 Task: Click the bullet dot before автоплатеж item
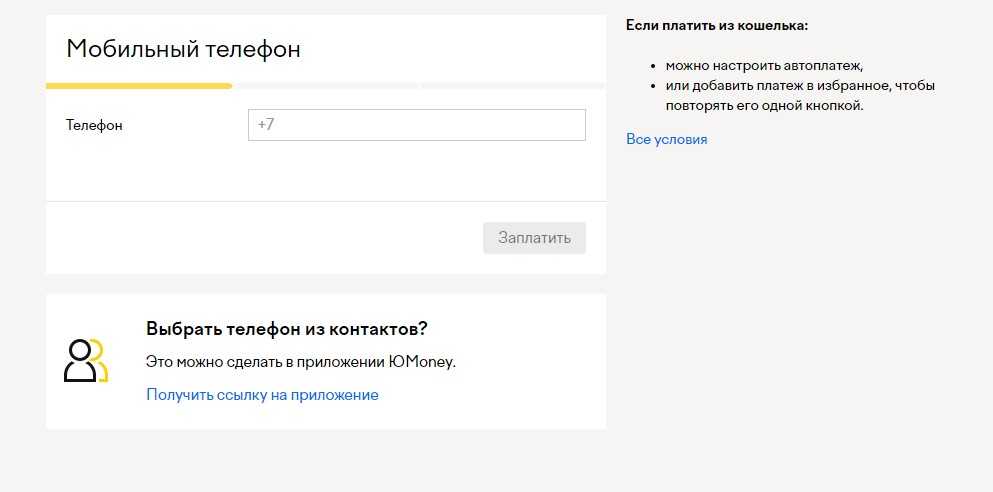[653, 66]
